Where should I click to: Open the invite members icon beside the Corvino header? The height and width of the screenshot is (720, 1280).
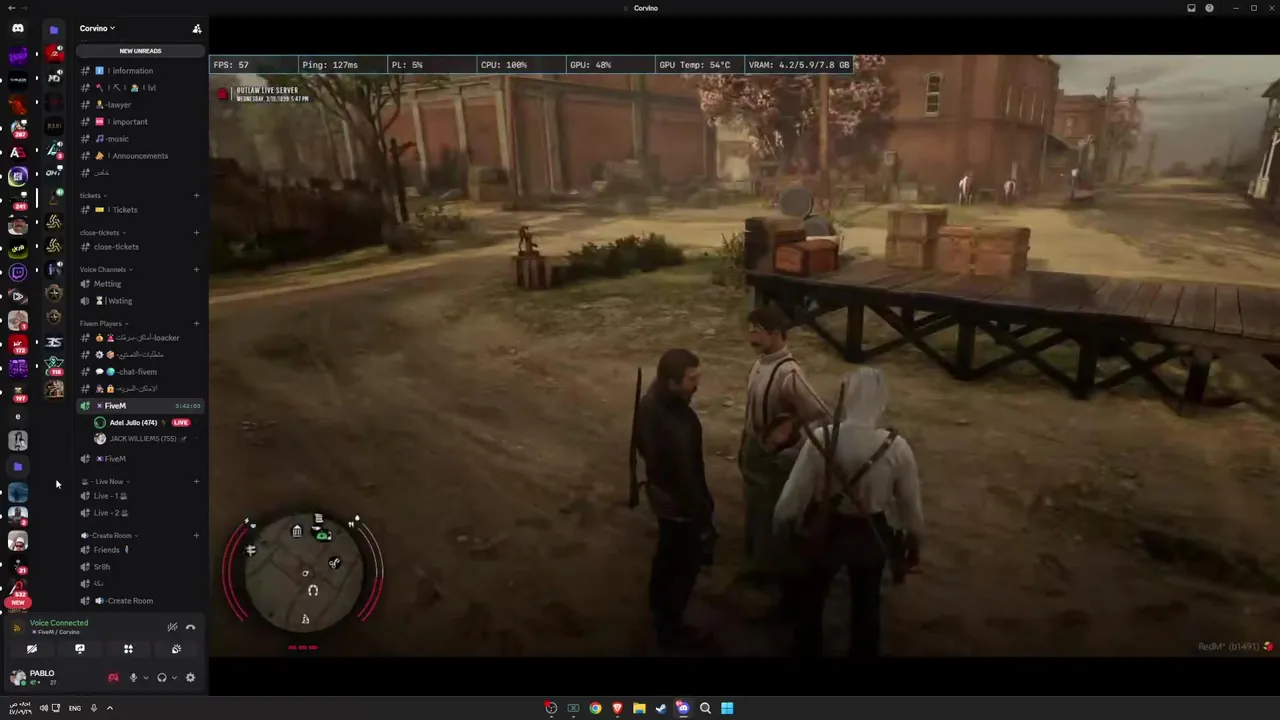pos(197,29)
